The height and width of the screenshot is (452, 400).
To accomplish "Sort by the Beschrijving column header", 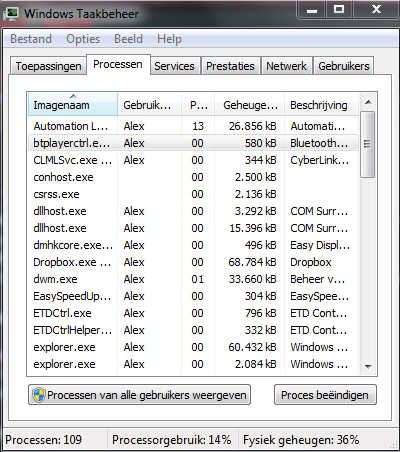I will click(321, 105).
